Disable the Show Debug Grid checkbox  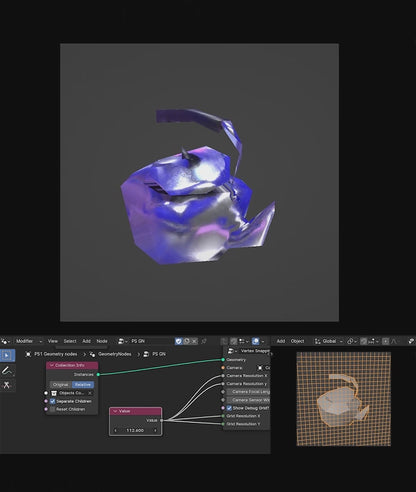(x=229, y=408)
